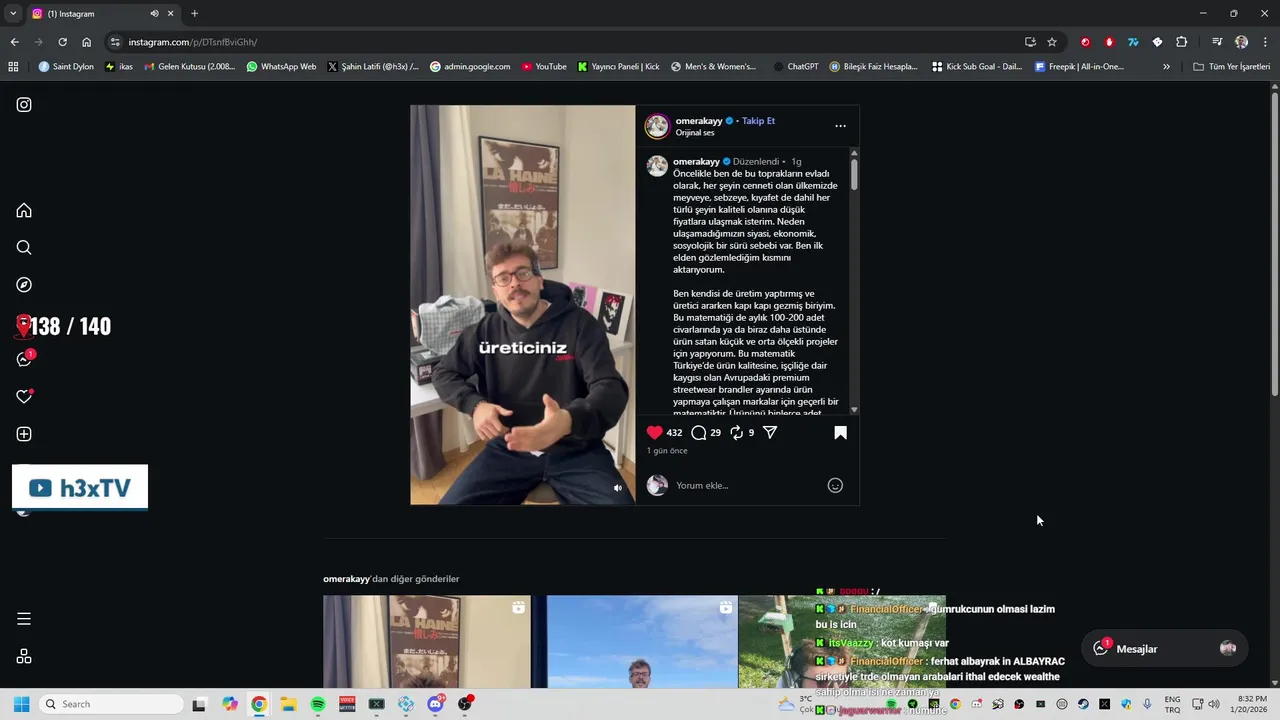Viewport: 1280px width, 720px height.
Task: Open a new browser tab
Action: point(194,14)
